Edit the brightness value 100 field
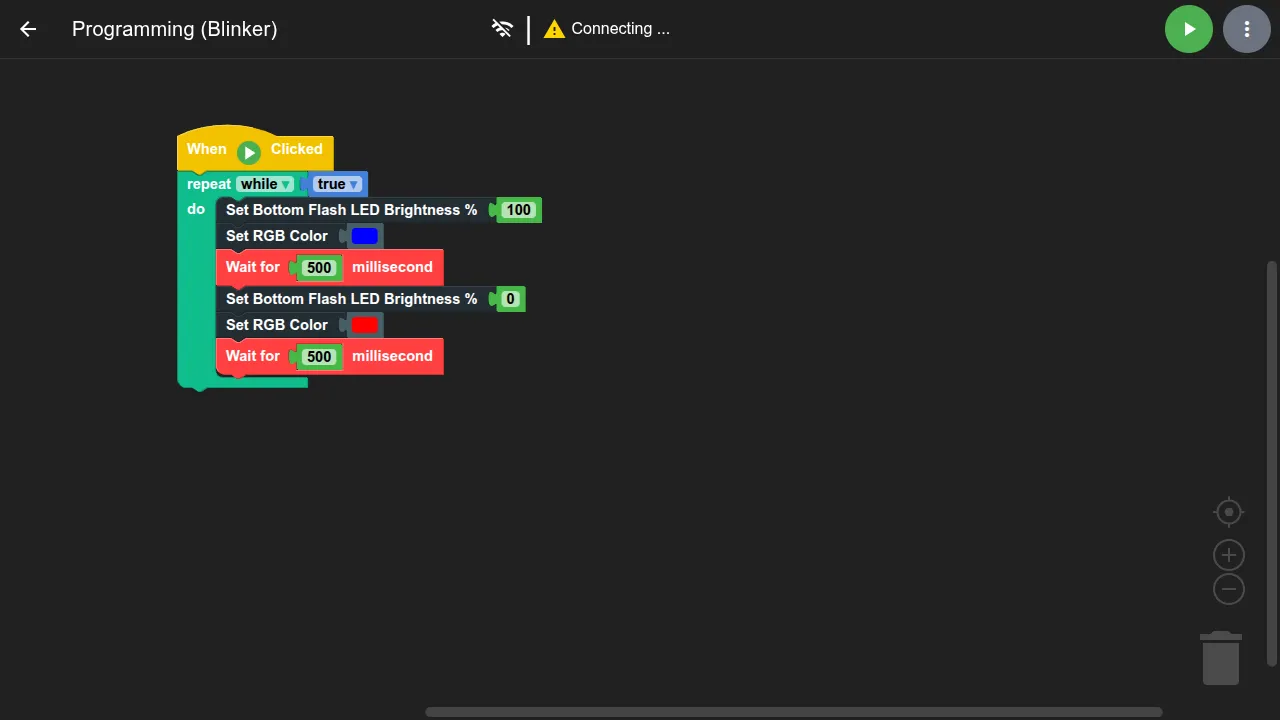The image size is (1280, 720). tap(518, 210)
